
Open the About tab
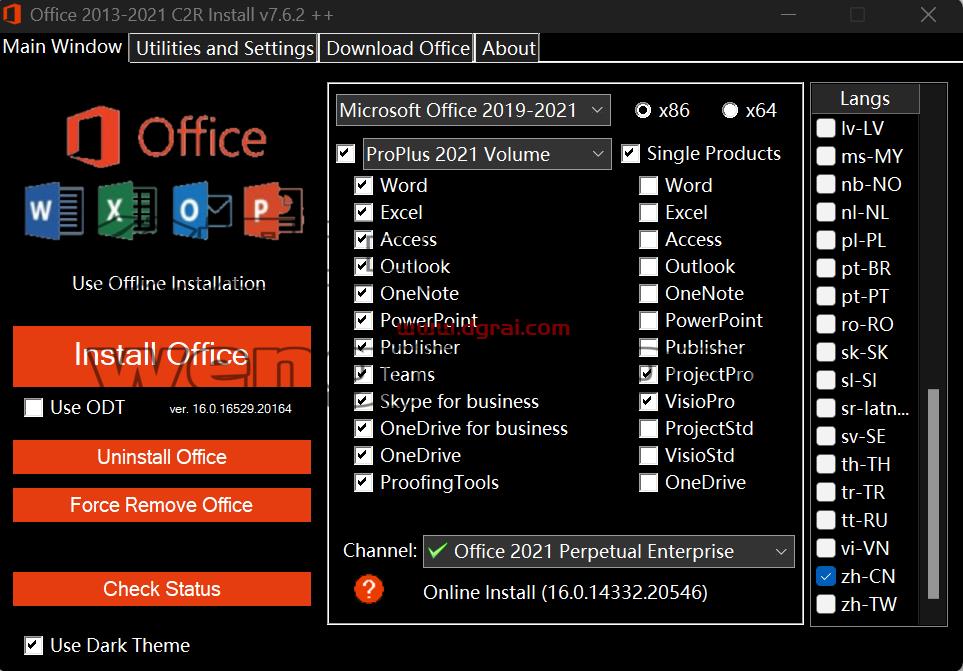[508, 48]
